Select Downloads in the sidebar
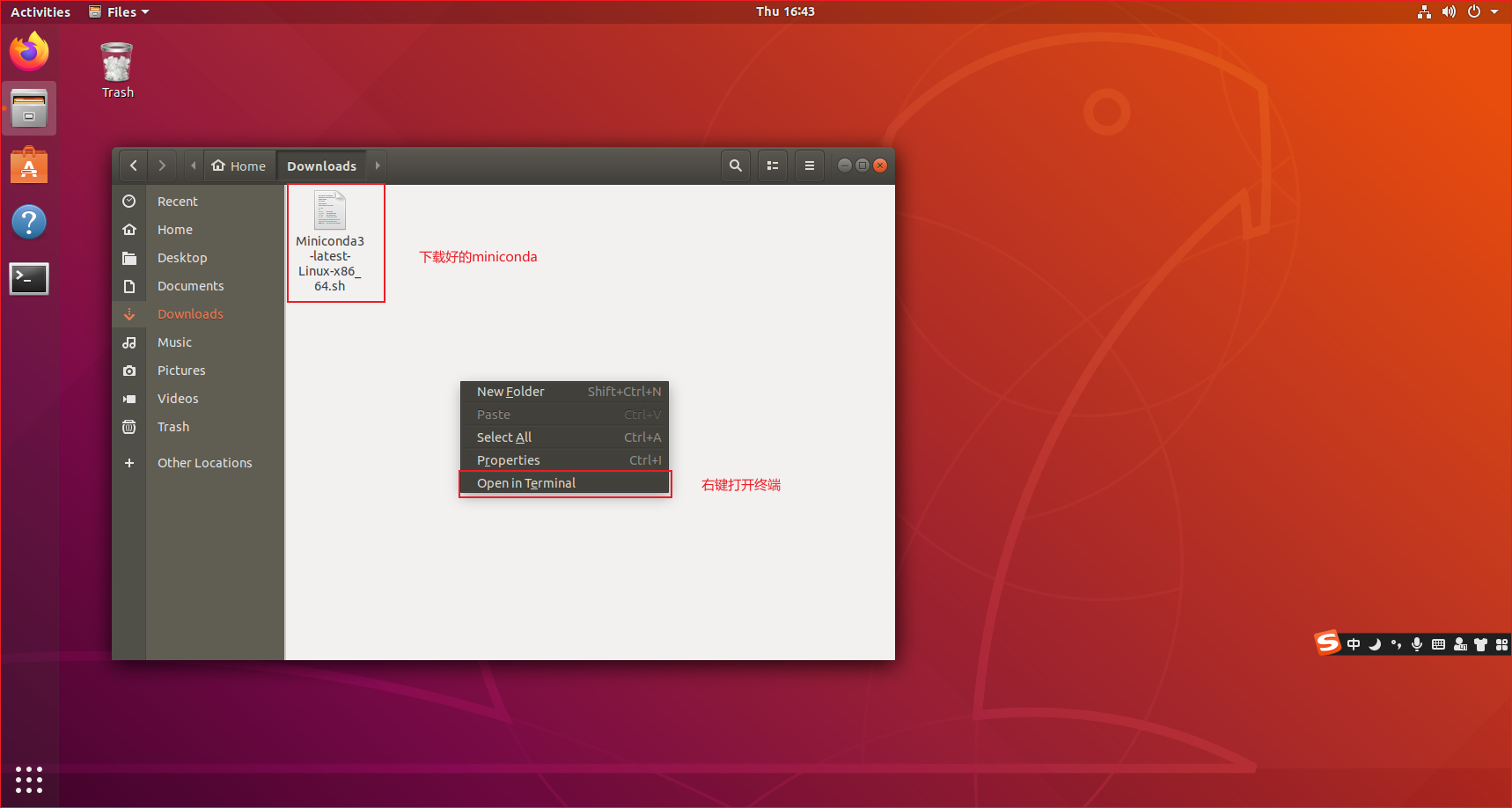Viewport: 1512px width, 808px height. [x=198, y=314]
